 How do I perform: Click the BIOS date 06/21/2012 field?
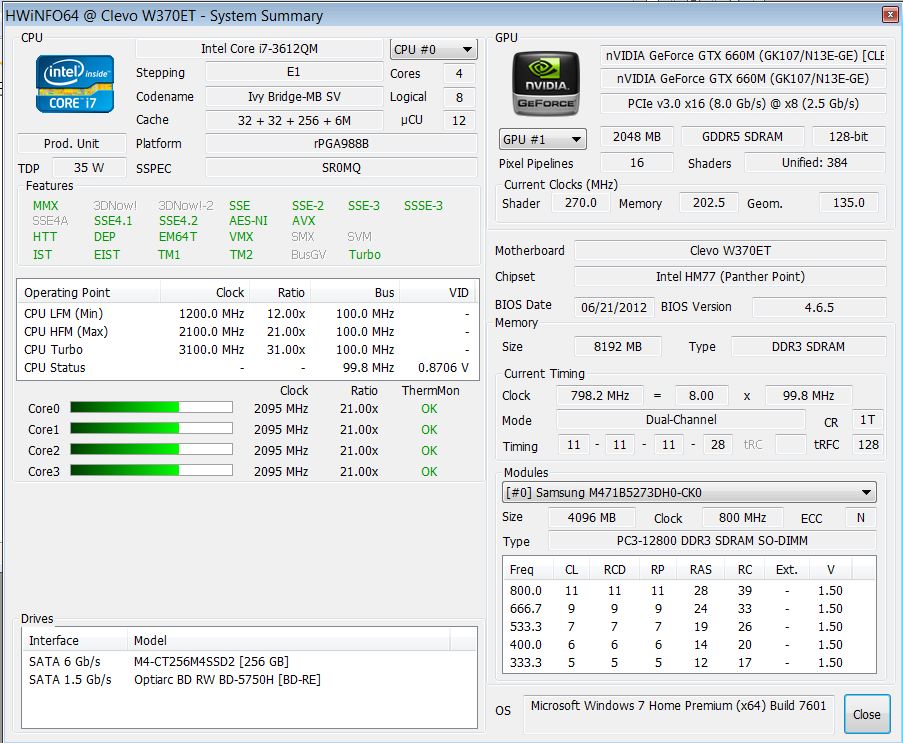coord(614,307)
